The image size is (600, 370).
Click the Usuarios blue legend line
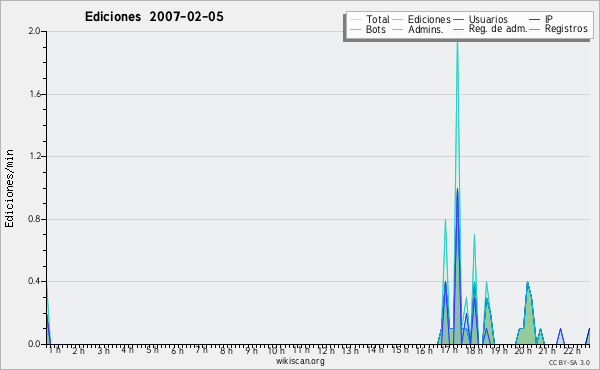tap(458, 20)
